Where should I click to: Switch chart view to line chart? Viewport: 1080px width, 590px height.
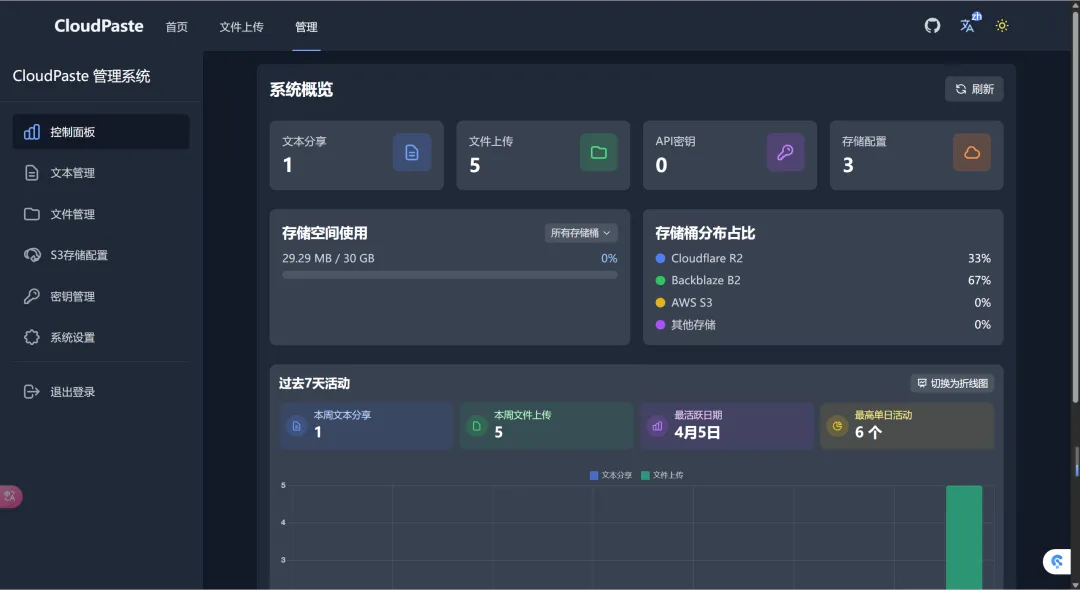(x=951, y=383)
